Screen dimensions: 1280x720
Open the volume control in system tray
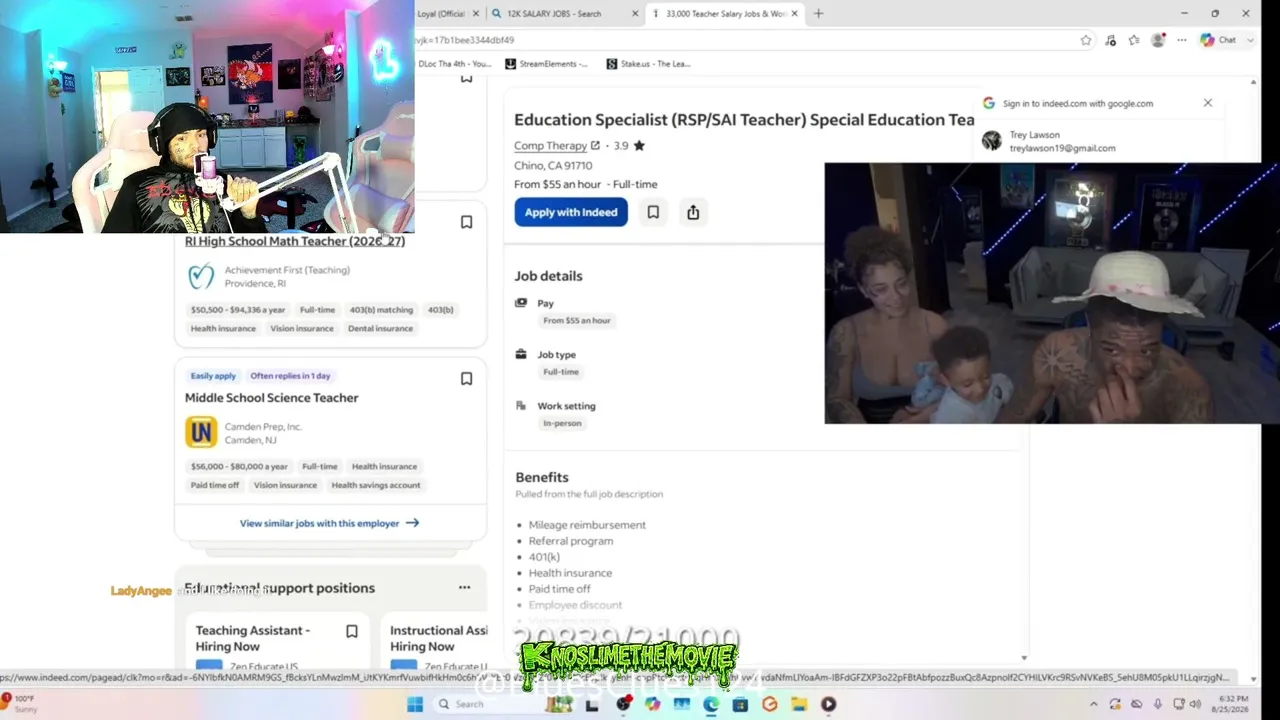click(1195, 704)
